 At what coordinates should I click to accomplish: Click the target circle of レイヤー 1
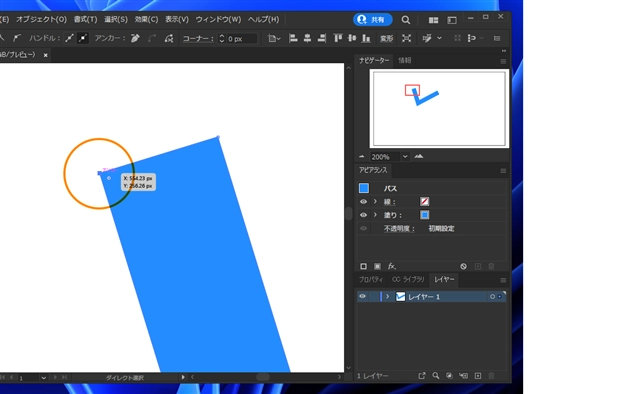(x=492, y=297)
